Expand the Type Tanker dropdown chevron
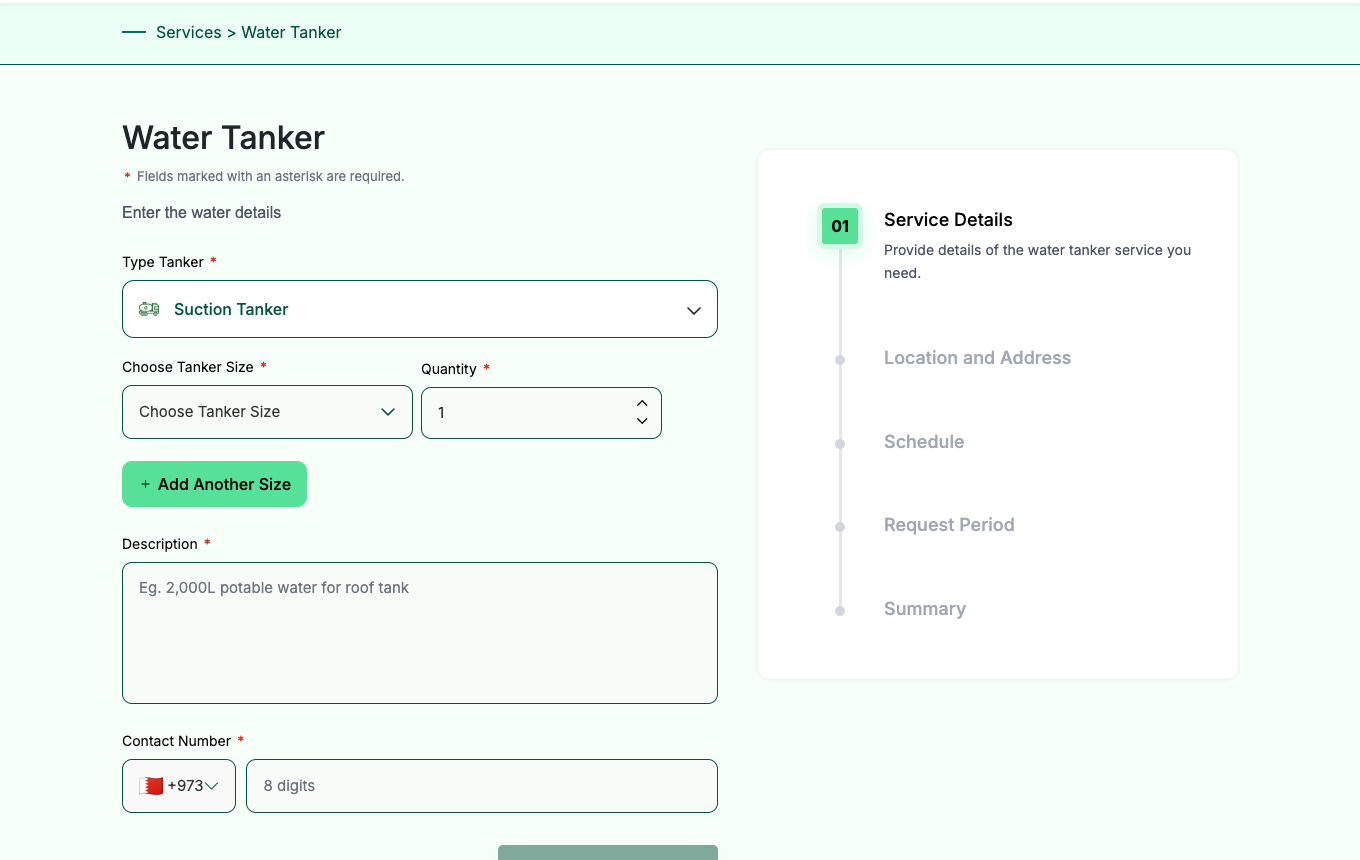This screenshot has width=1360, height=860. [x=694, y=310]
